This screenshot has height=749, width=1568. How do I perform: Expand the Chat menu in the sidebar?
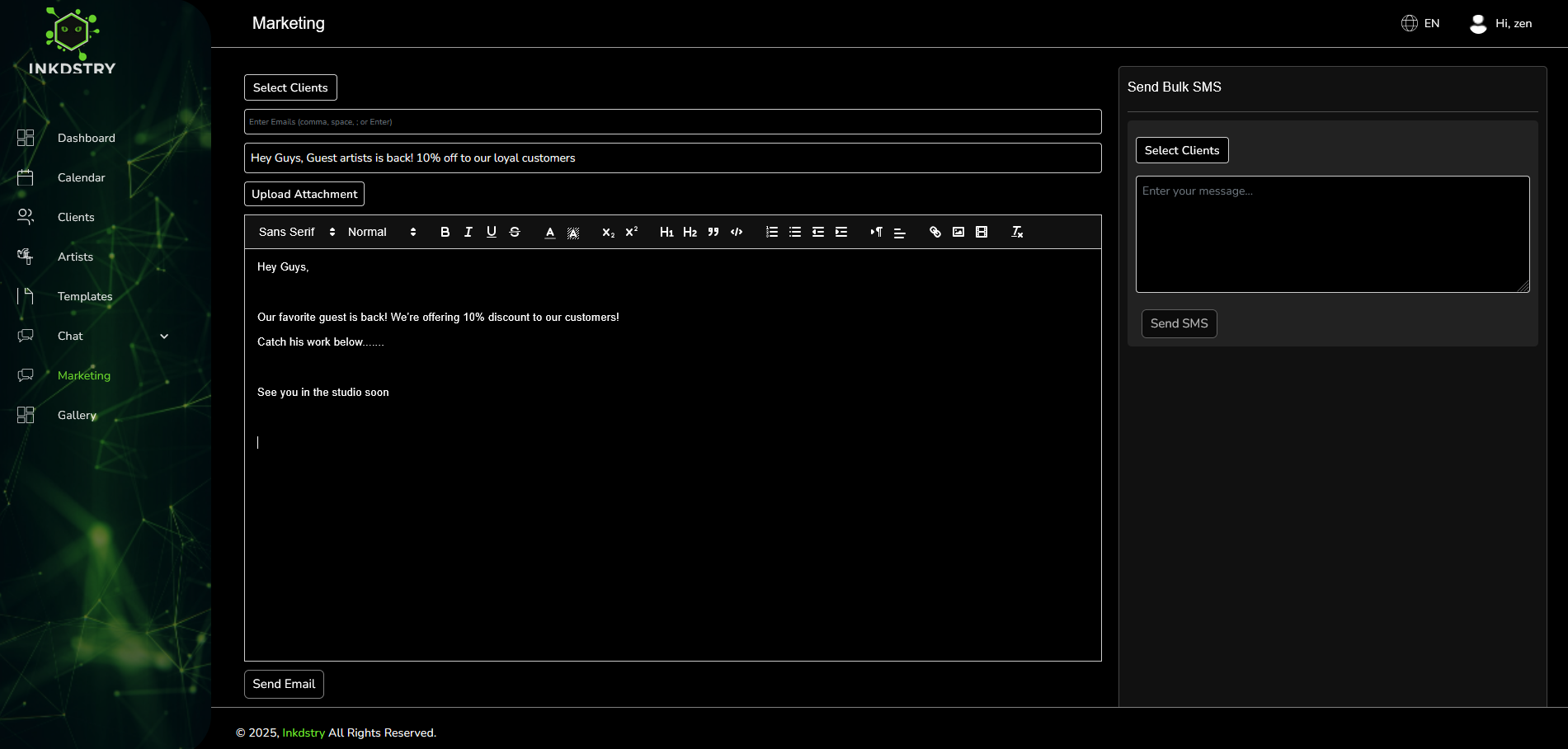tap(163, 336)
